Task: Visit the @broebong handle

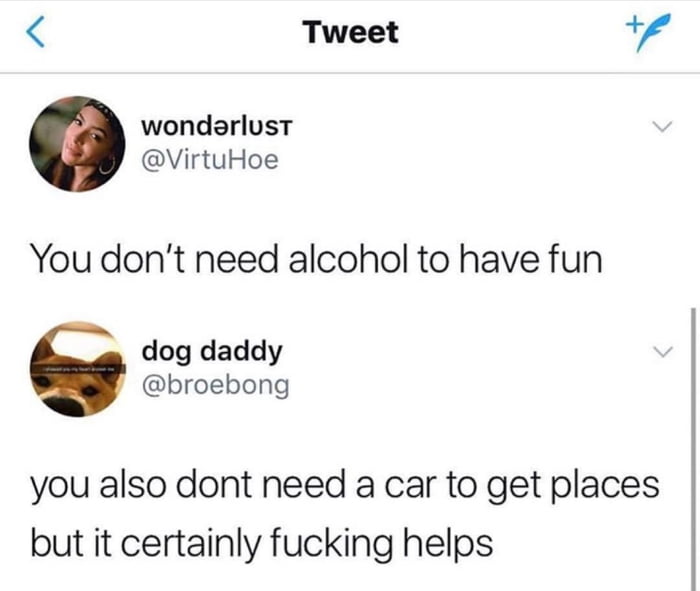Action: [216, 385]
